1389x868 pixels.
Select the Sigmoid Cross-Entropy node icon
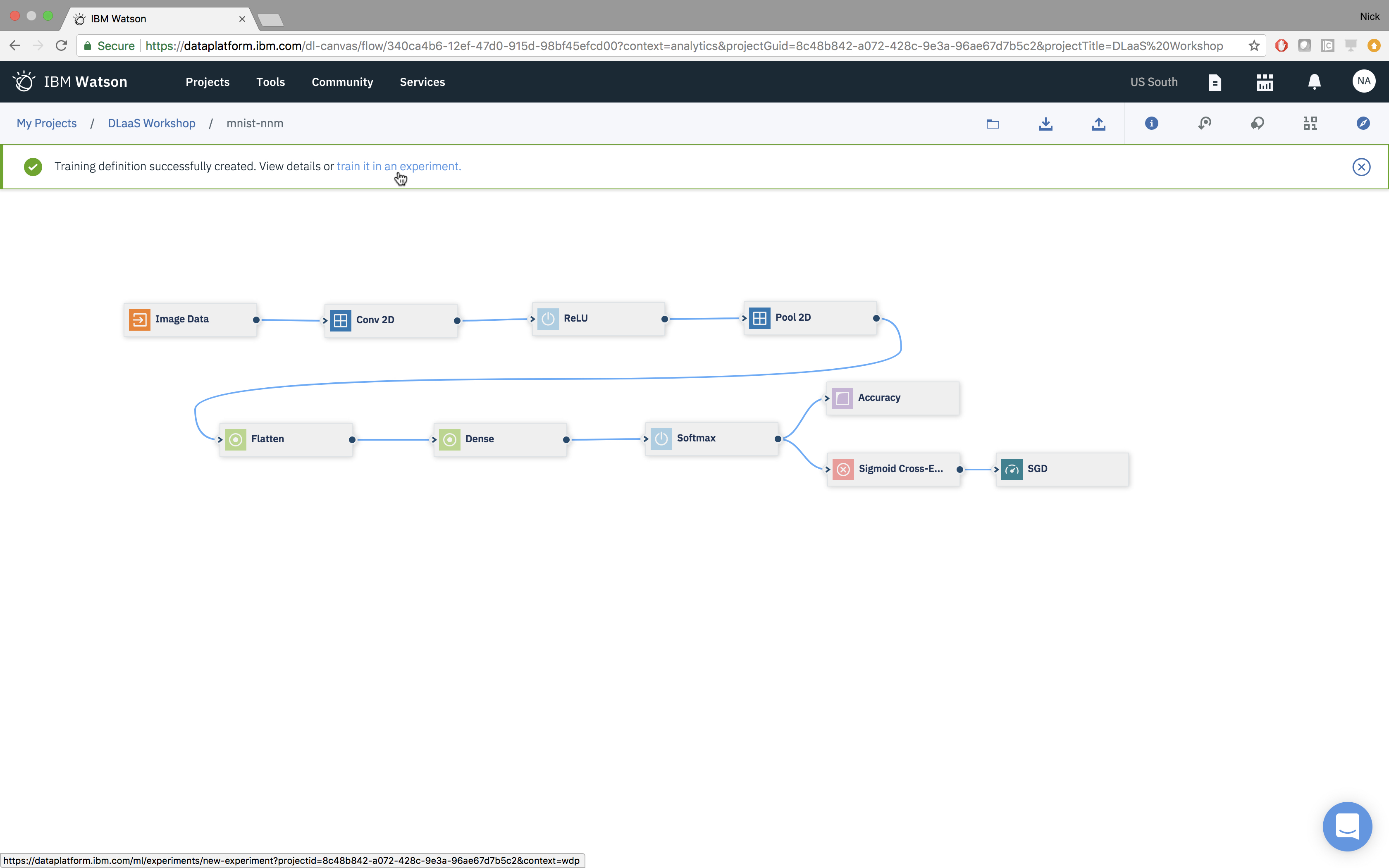click(843, 470)
